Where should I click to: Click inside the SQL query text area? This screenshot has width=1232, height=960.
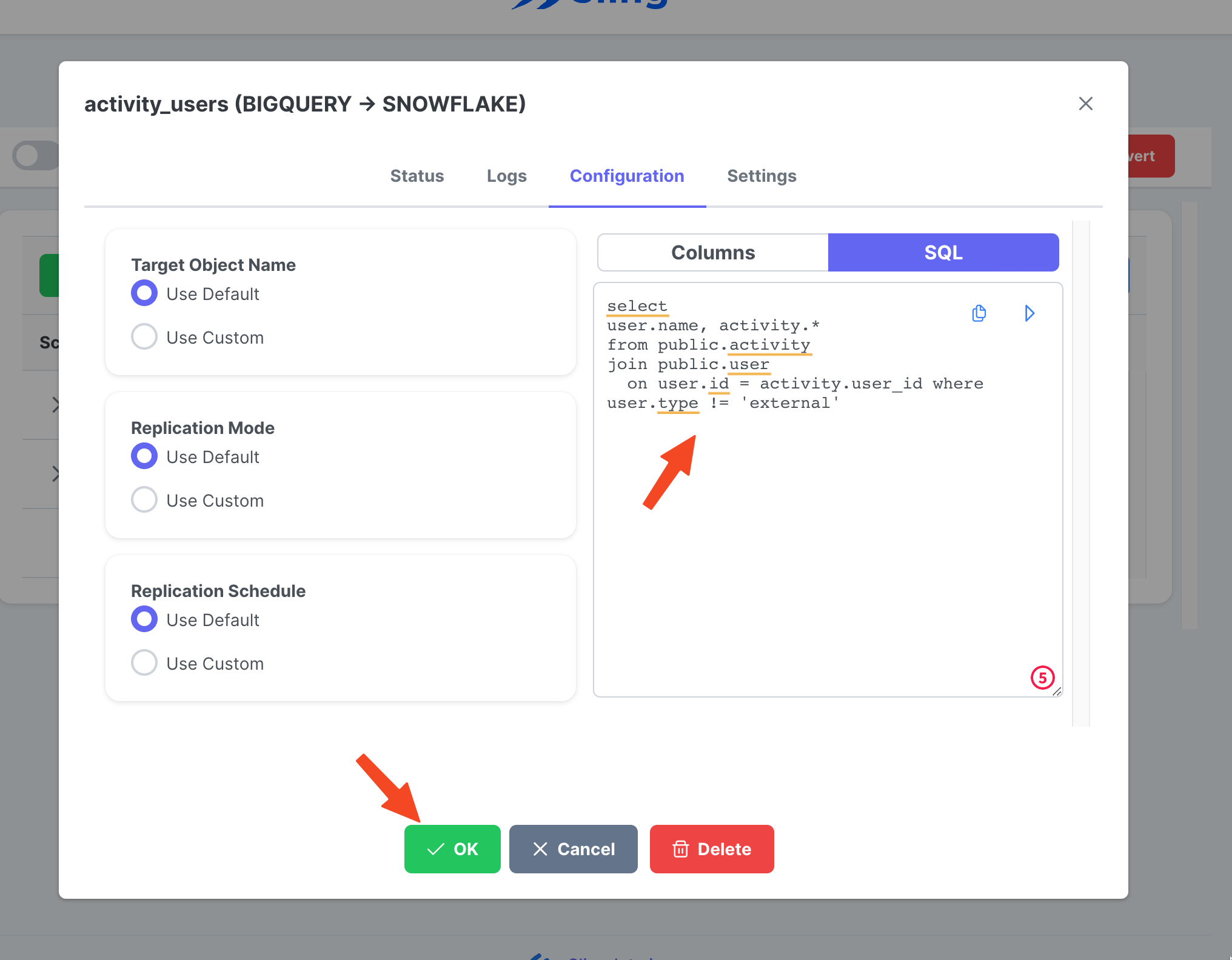point(828,490)
